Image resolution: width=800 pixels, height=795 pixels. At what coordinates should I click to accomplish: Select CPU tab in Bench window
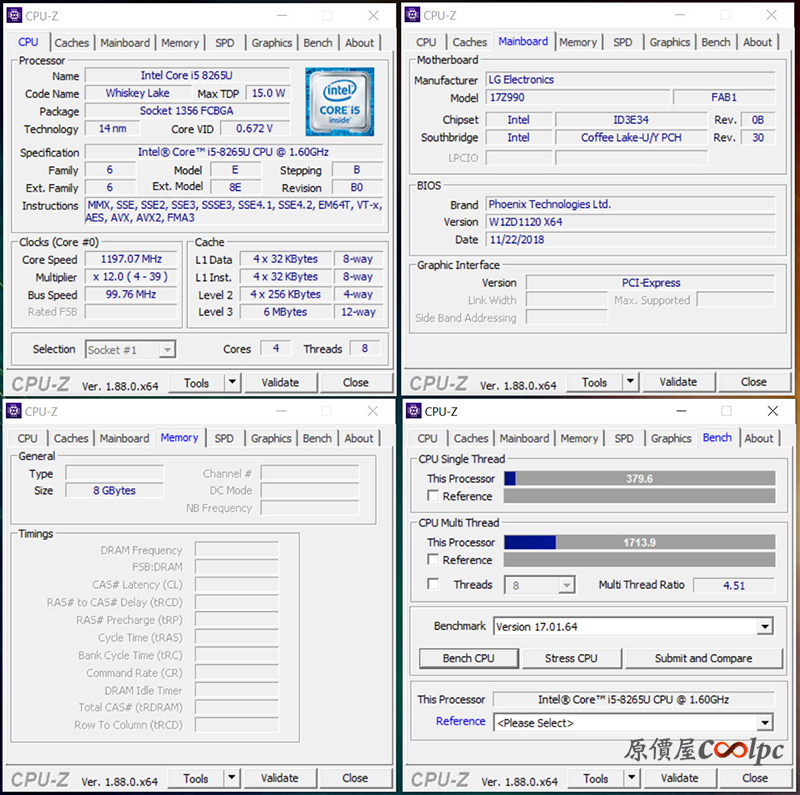pyautogui.click(x=427, y=438)
